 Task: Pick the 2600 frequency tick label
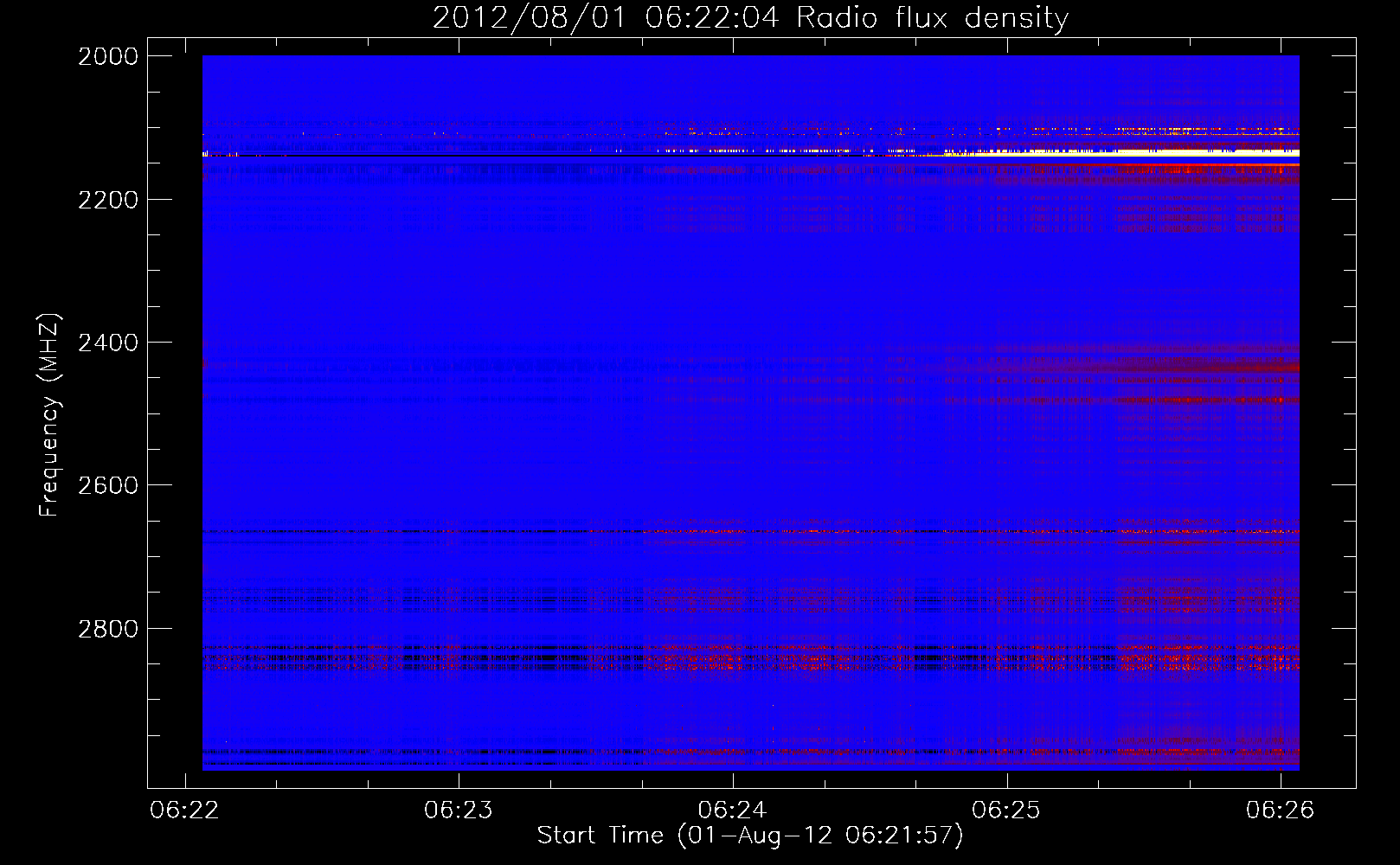point(108,485)
